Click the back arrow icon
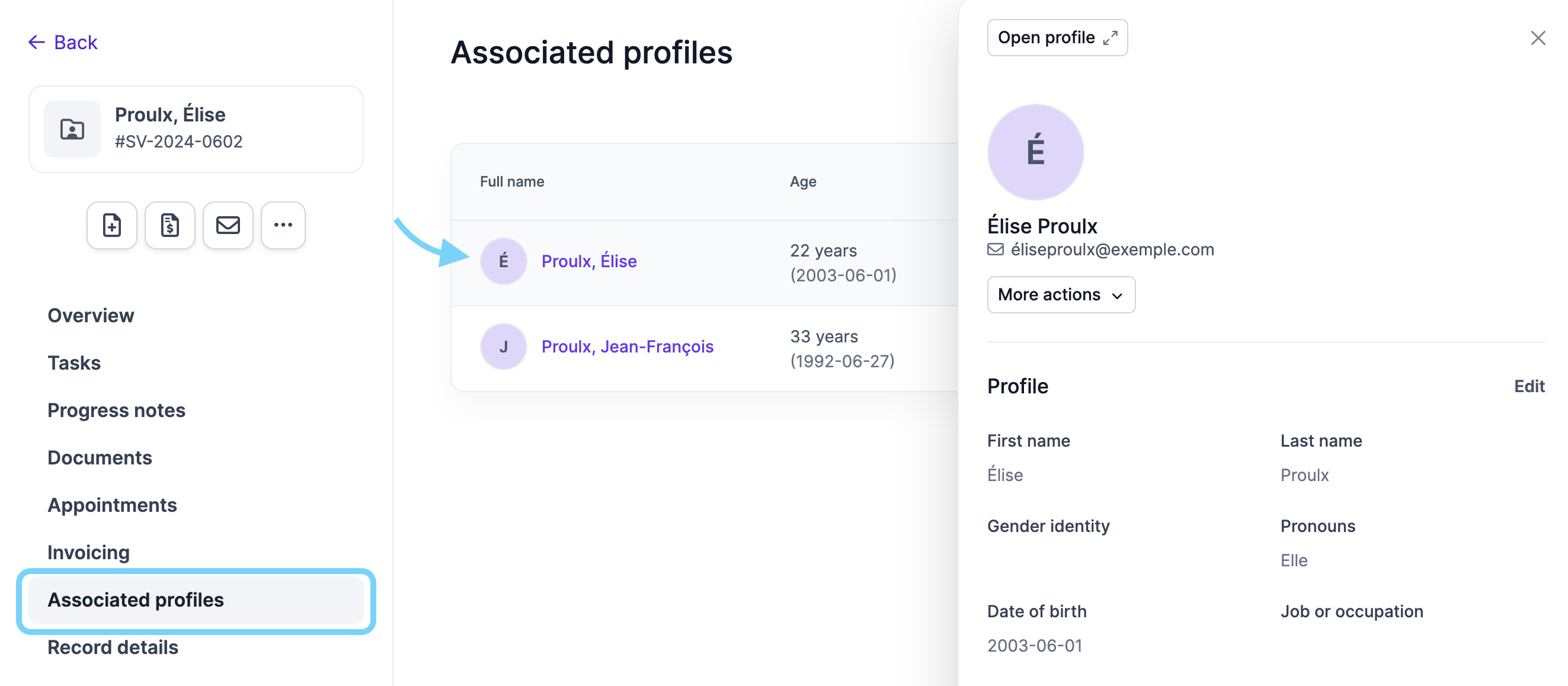This screenshot has width=1568, height=686. (x=37, y=42)
